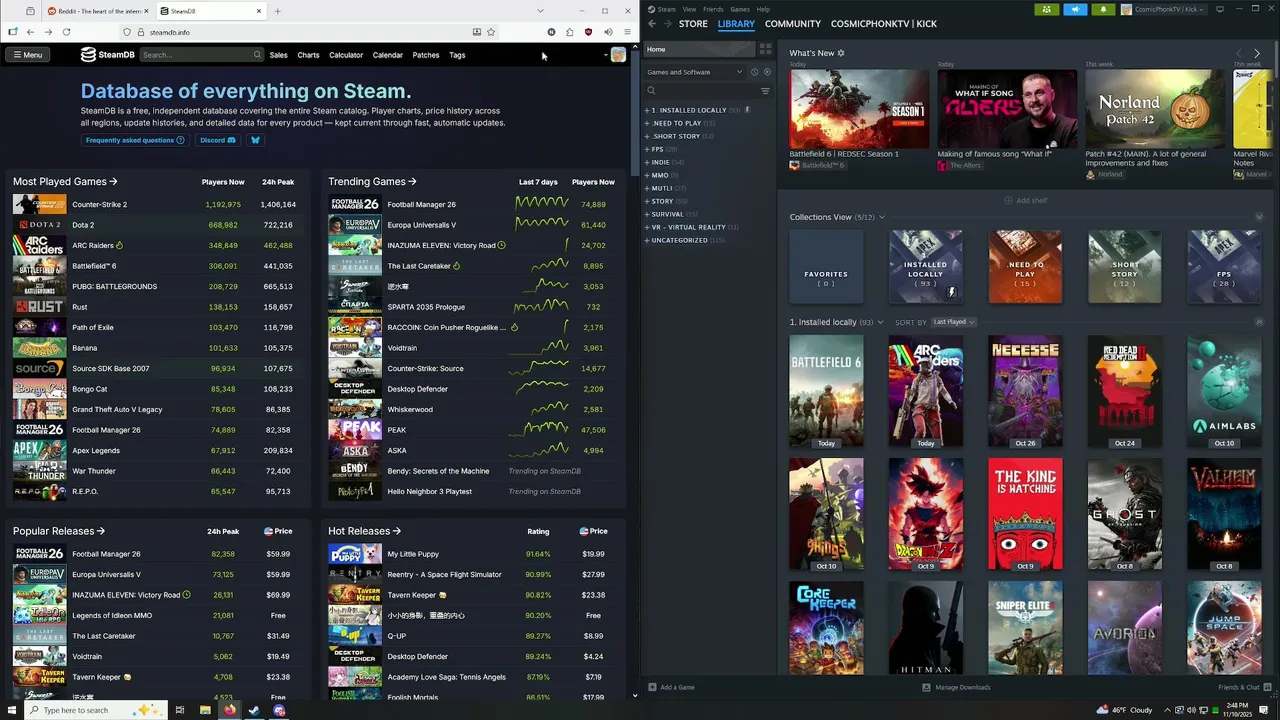1280x720 pixels.
Task: Click Firefox reload page button
Action: [x=66, y=32]
